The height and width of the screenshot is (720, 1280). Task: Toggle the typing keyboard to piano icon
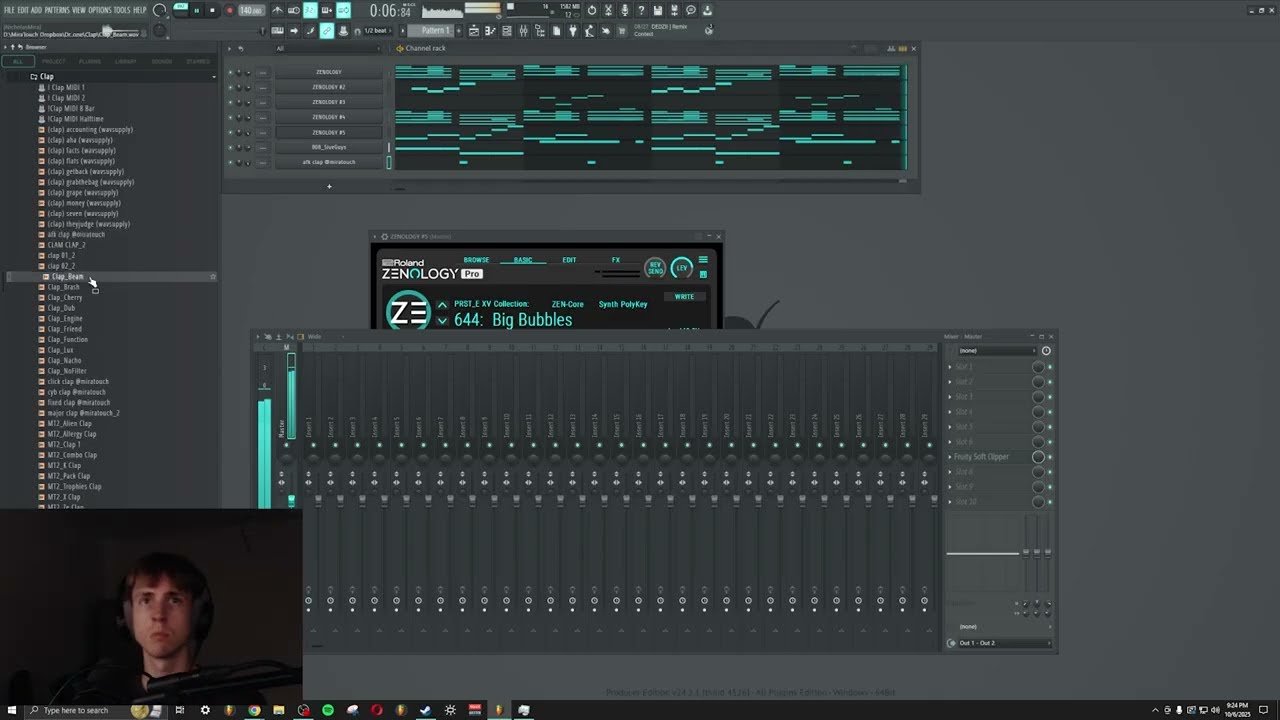277,30
